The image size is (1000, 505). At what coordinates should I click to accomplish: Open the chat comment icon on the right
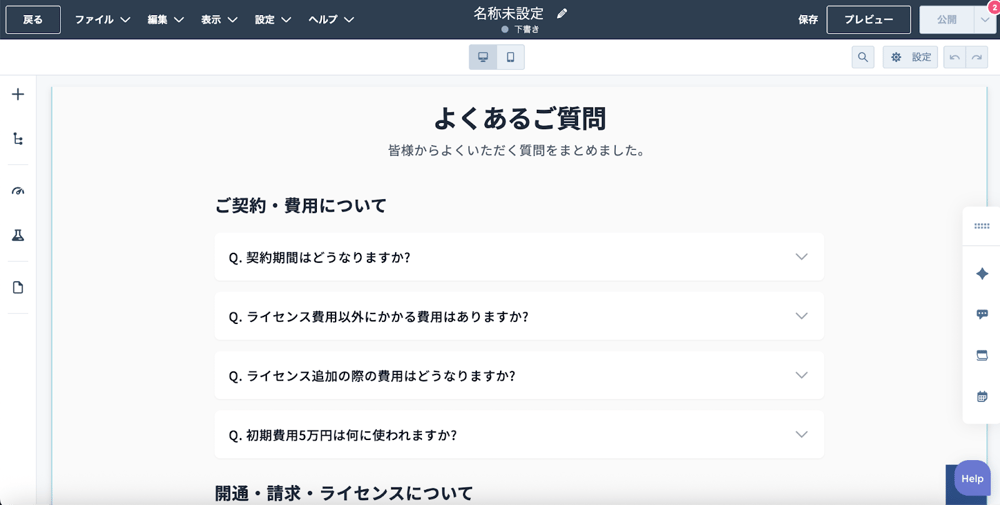pyautogui.click(x=982, y=314)
